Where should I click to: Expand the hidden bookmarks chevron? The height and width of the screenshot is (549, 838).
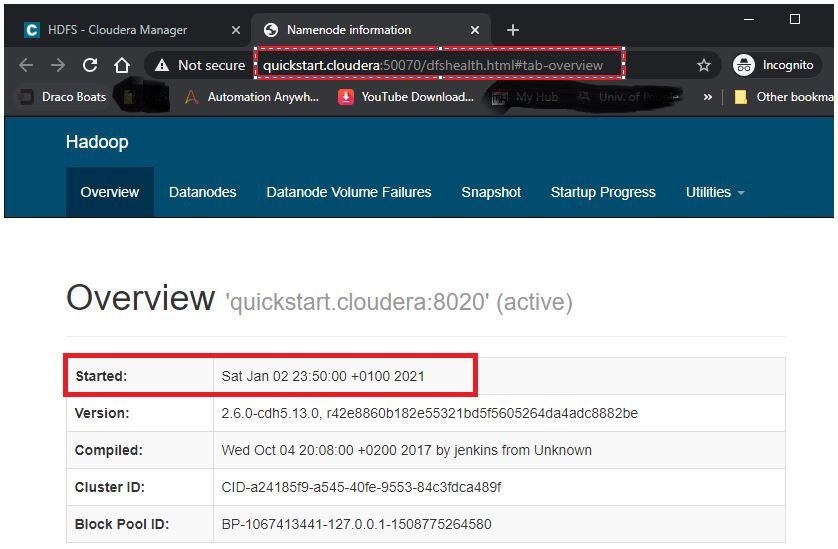coord(708,97)
